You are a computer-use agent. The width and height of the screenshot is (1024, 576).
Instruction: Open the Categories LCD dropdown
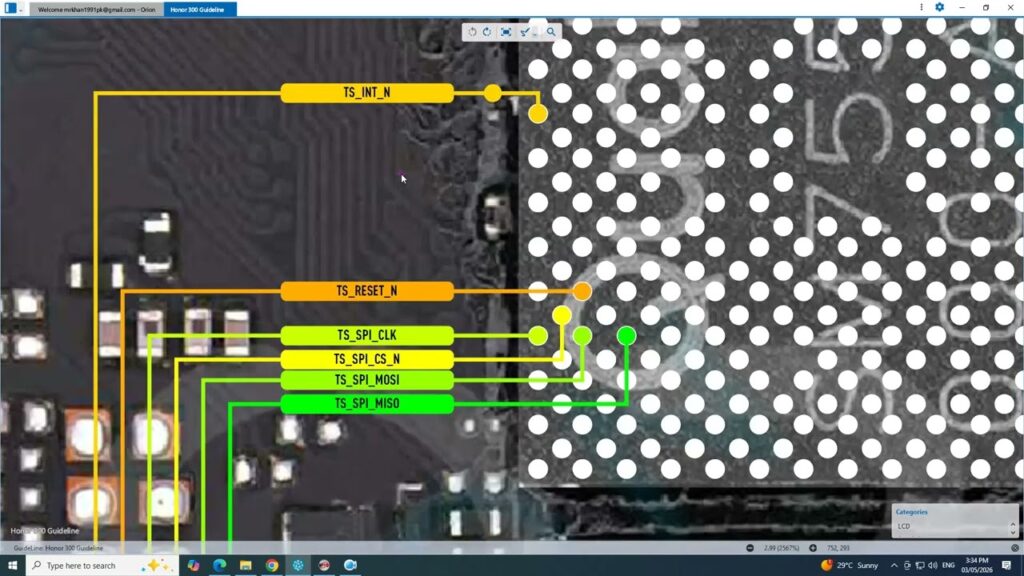(x=953, y=526)
